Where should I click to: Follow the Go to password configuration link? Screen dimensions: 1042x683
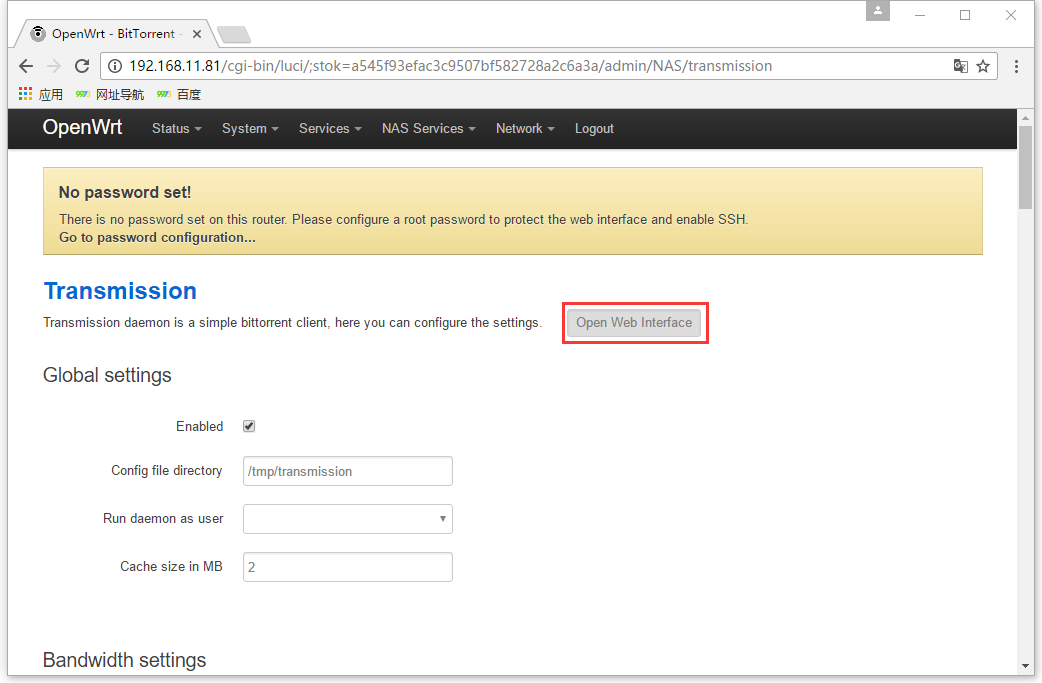[157, 238]
